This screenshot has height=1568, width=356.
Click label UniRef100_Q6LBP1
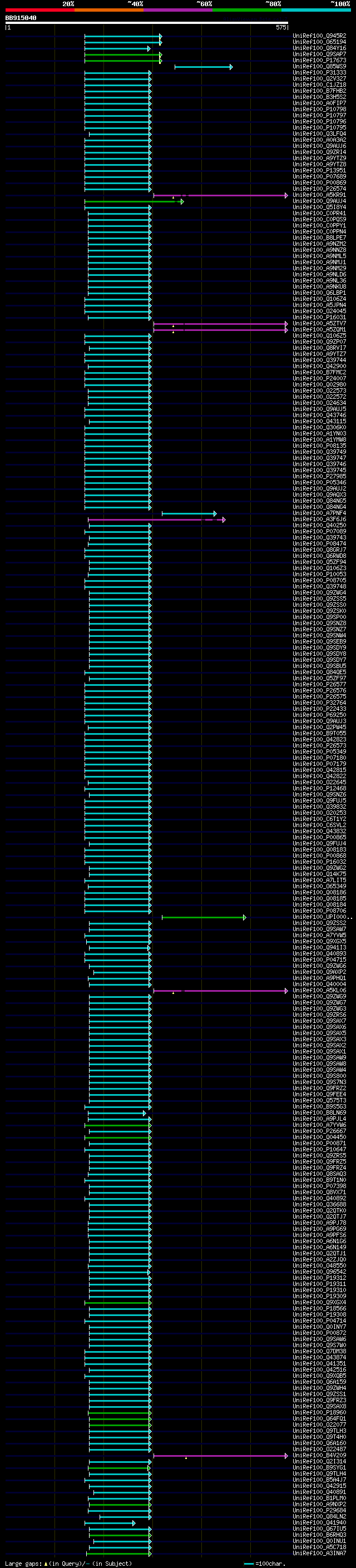311,293
